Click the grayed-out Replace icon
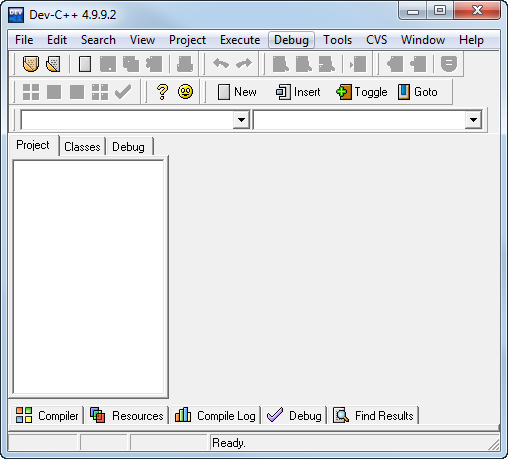Viewport: 508px width, 459px height. [304, 64]
